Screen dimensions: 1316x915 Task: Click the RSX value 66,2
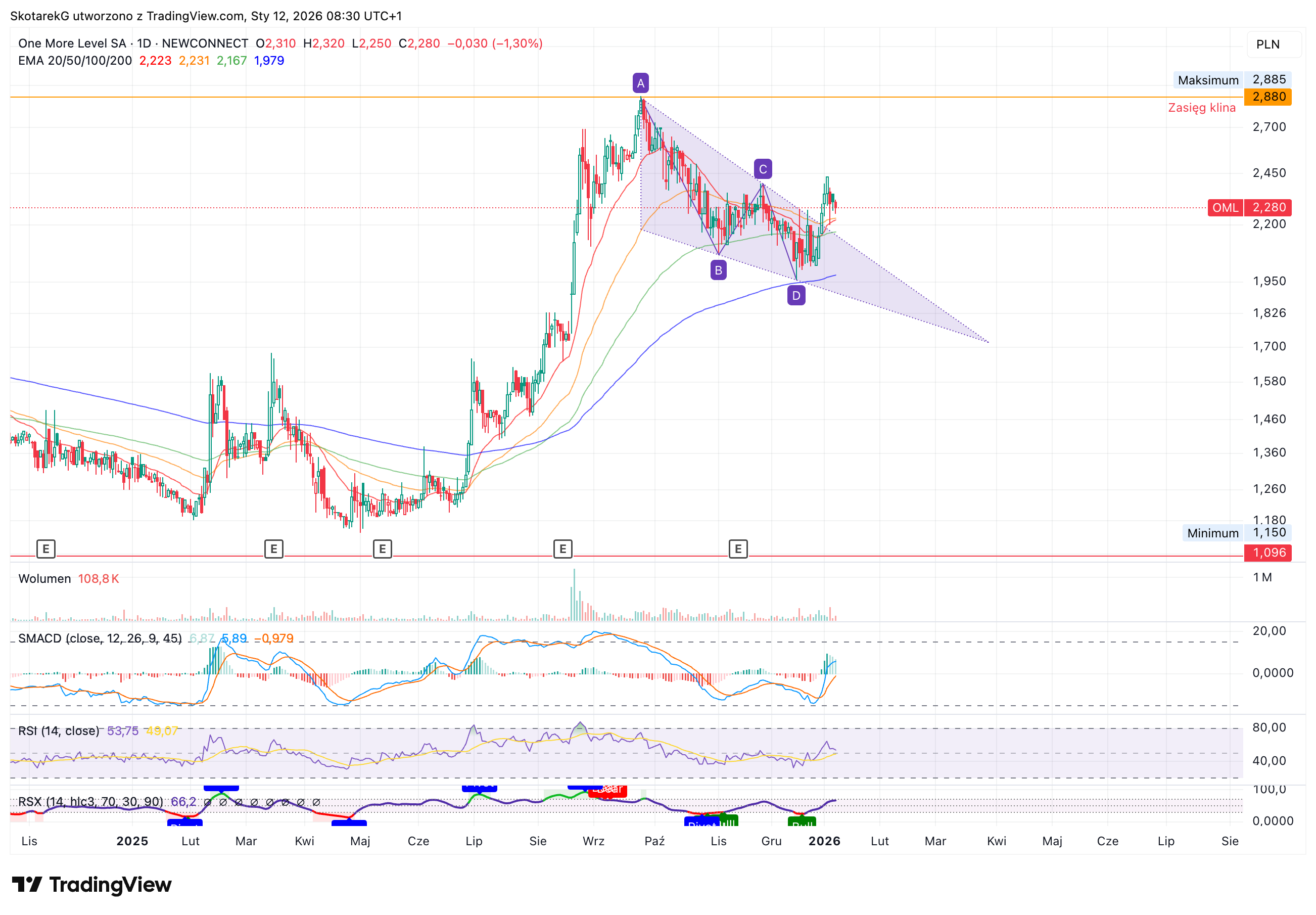click(183, 801)
